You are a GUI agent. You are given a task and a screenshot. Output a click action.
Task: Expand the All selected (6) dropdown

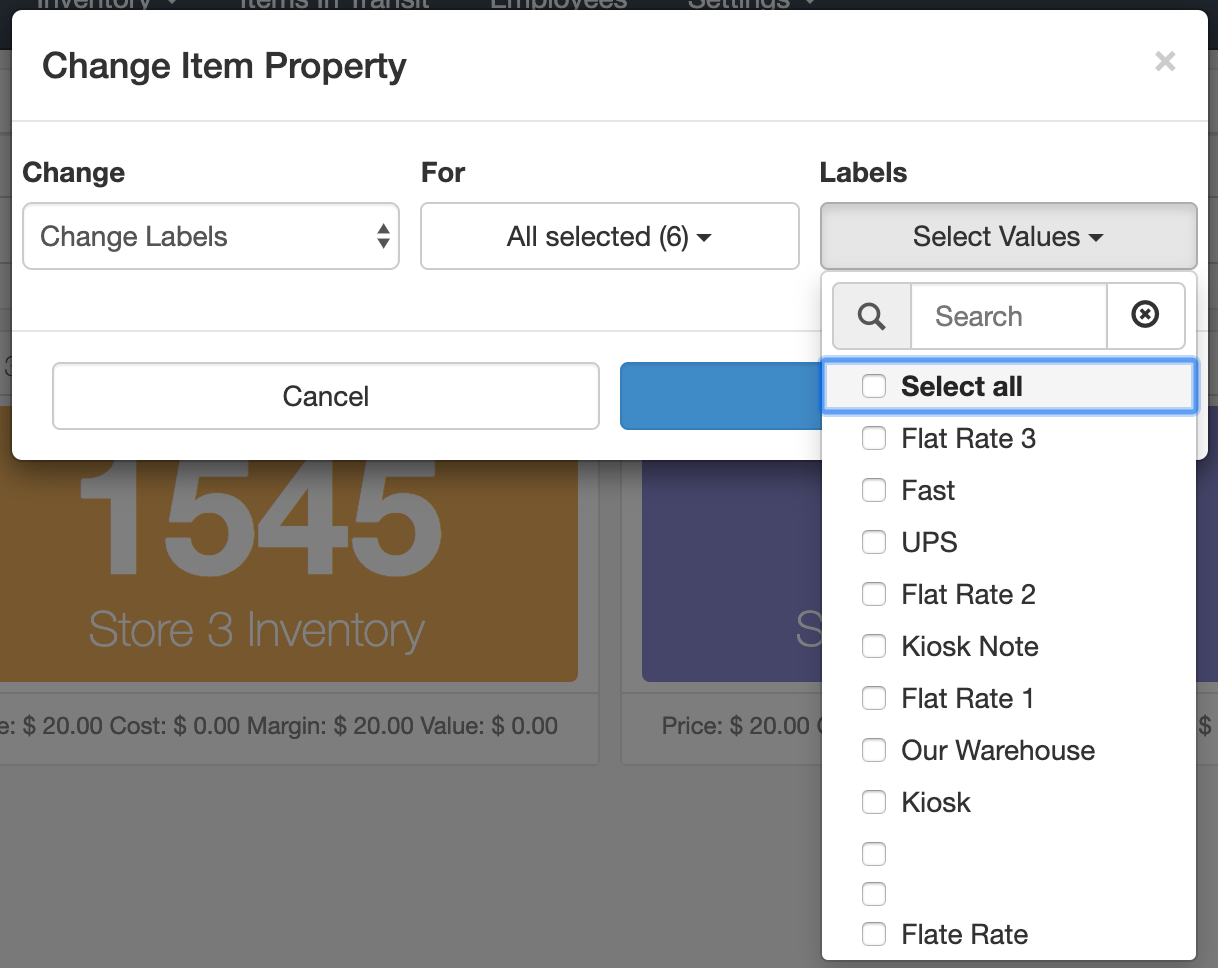[x=609, y=236]
